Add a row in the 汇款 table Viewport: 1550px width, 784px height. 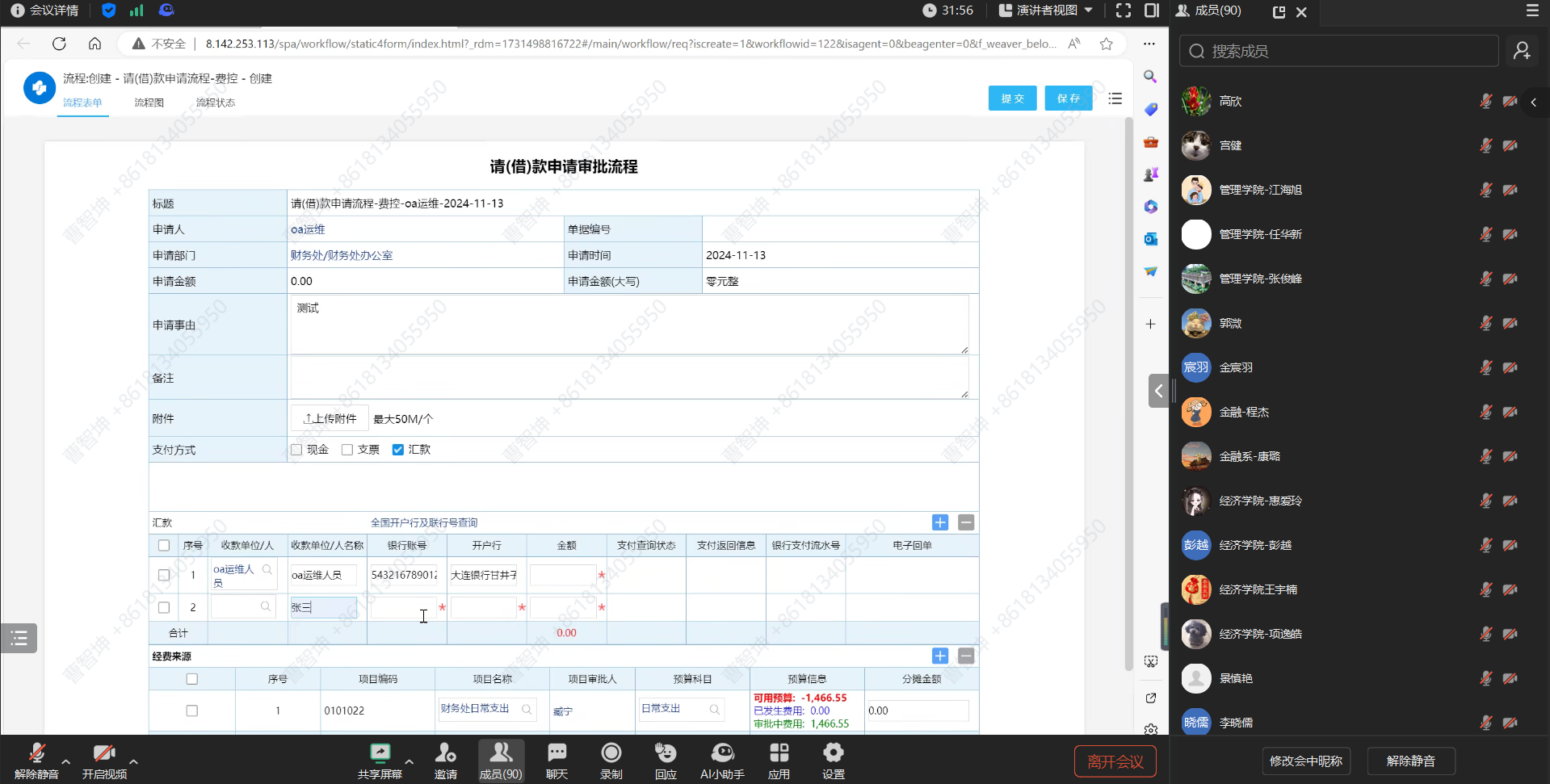tap(940, 522)
